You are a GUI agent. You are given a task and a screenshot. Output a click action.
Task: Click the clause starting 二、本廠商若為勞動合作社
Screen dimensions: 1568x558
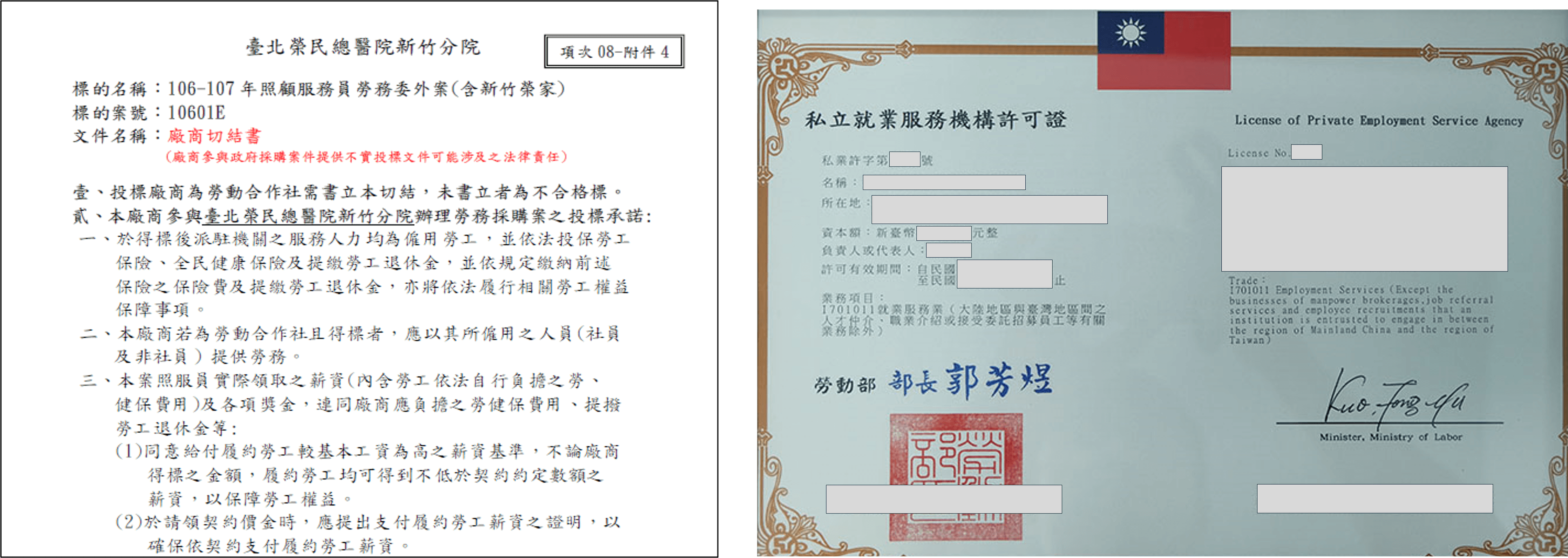point(351,345)
